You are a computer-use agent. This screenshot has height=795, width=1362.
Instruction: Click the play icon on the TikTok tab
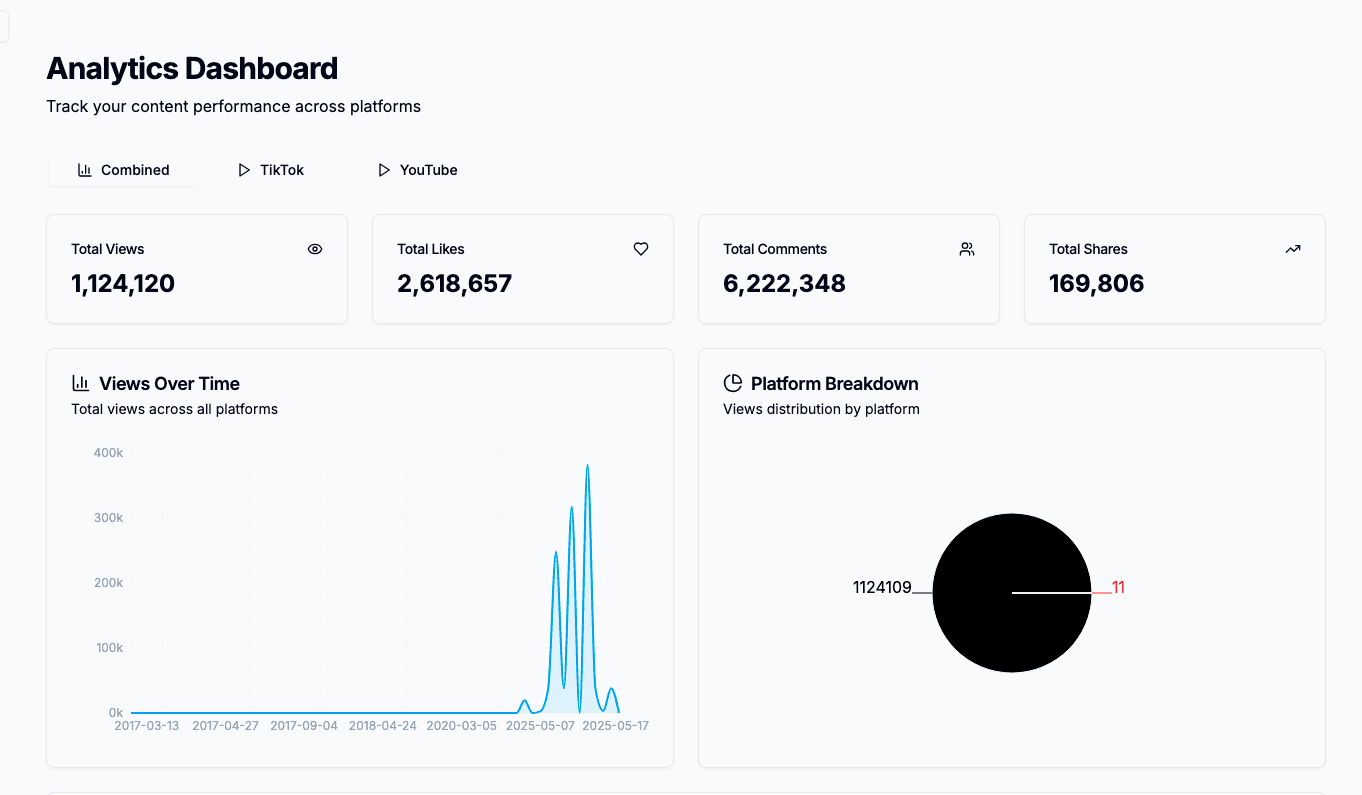coord(244,170)
